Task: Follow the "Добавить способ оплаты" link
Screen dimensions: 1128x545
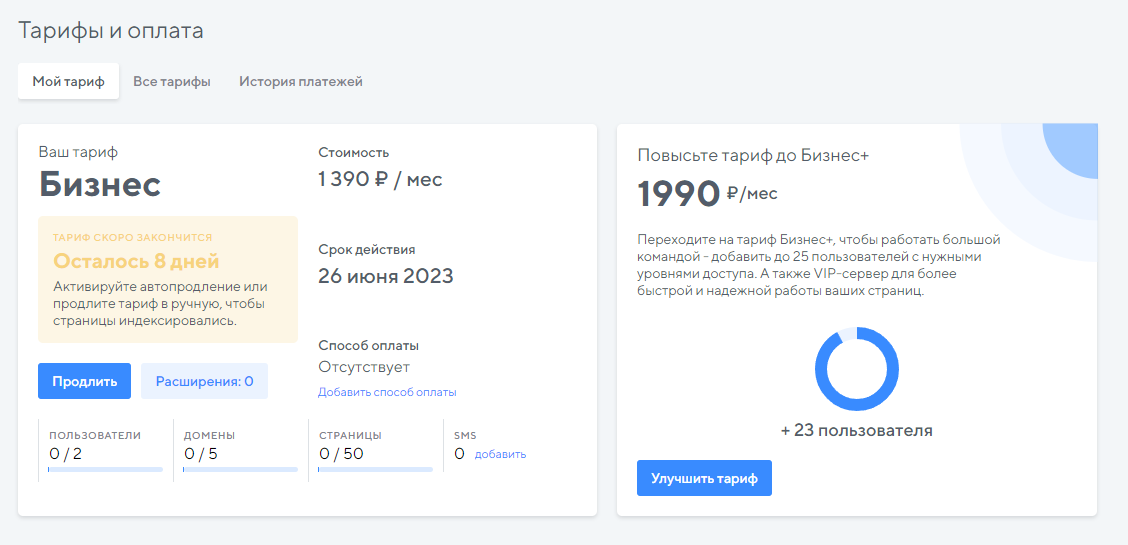Action: click(387, 392)
